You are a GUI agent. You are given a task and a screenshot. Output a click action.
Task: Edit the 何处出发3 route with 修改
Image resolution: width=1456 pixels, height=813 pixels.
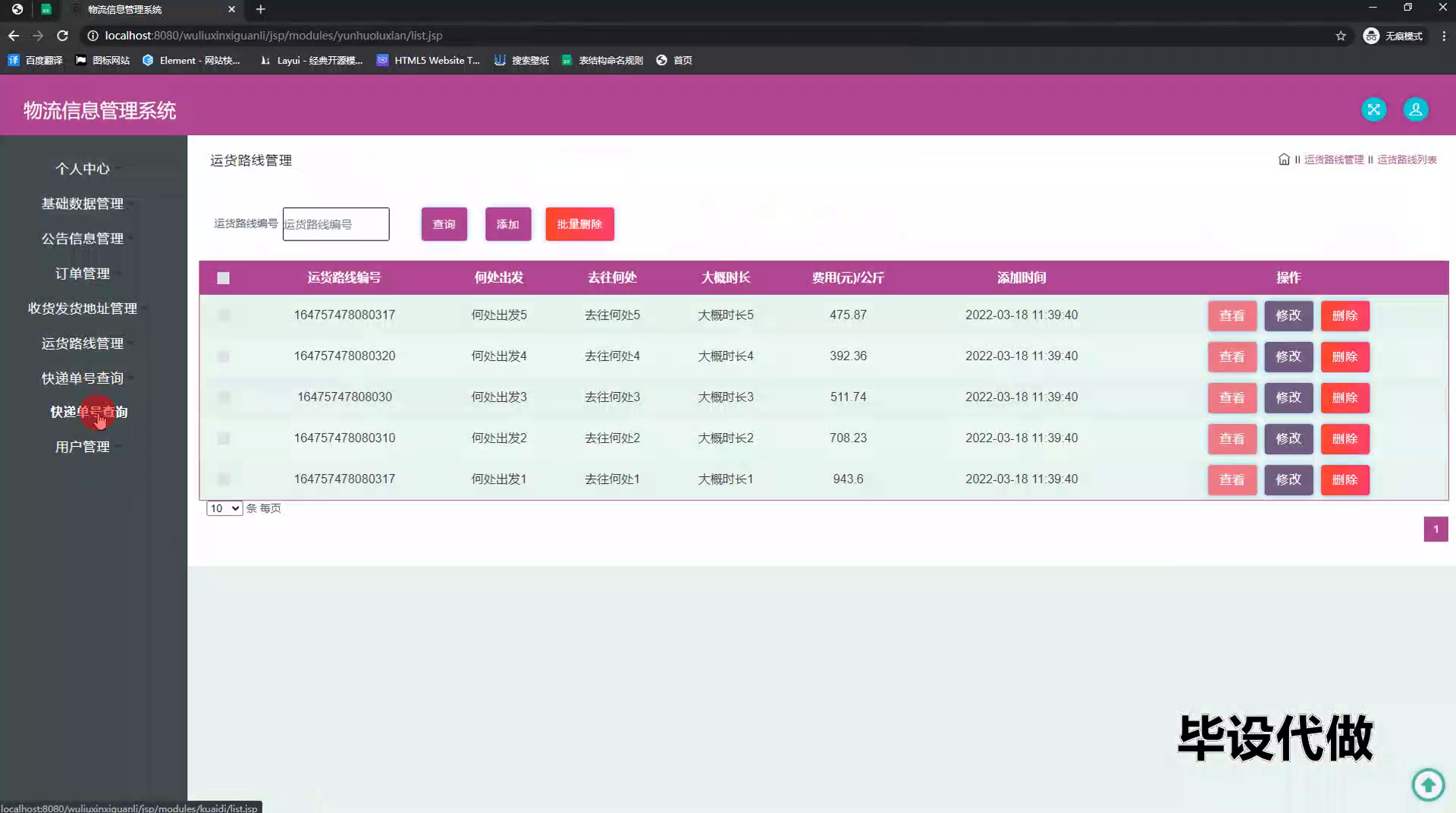point(1288,397)
